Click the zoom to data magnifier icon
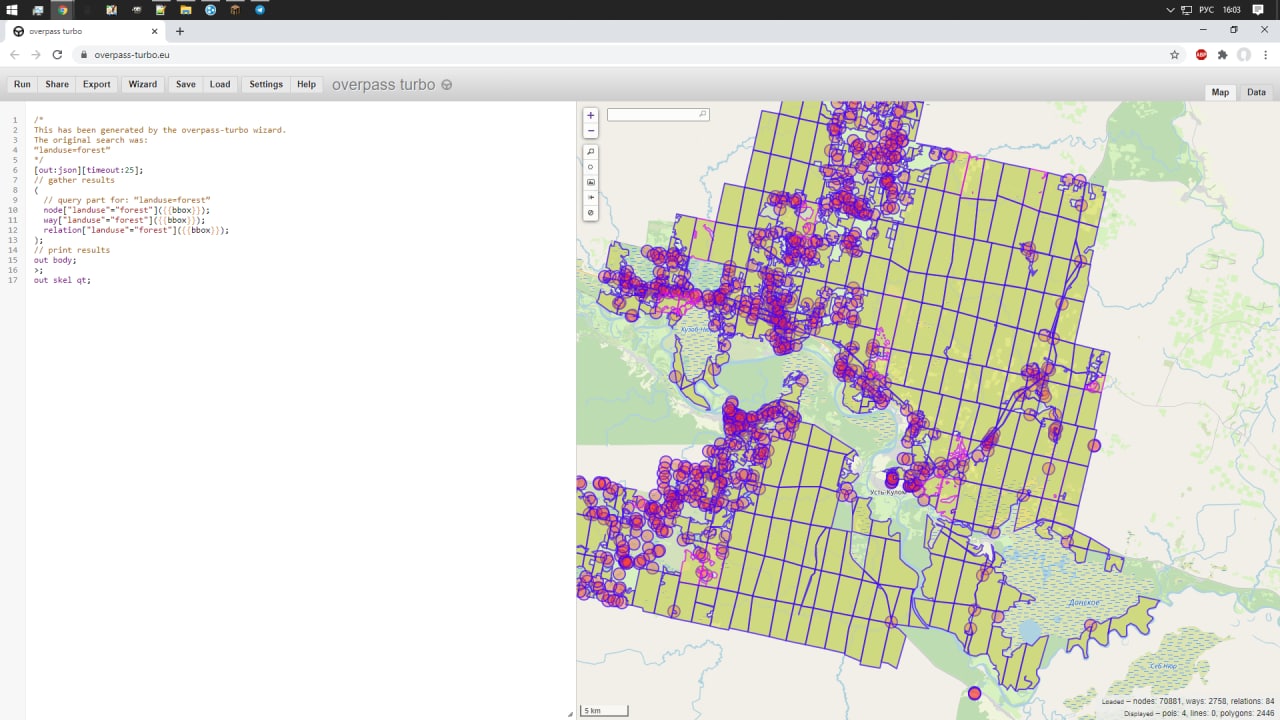 coord(591,152)
